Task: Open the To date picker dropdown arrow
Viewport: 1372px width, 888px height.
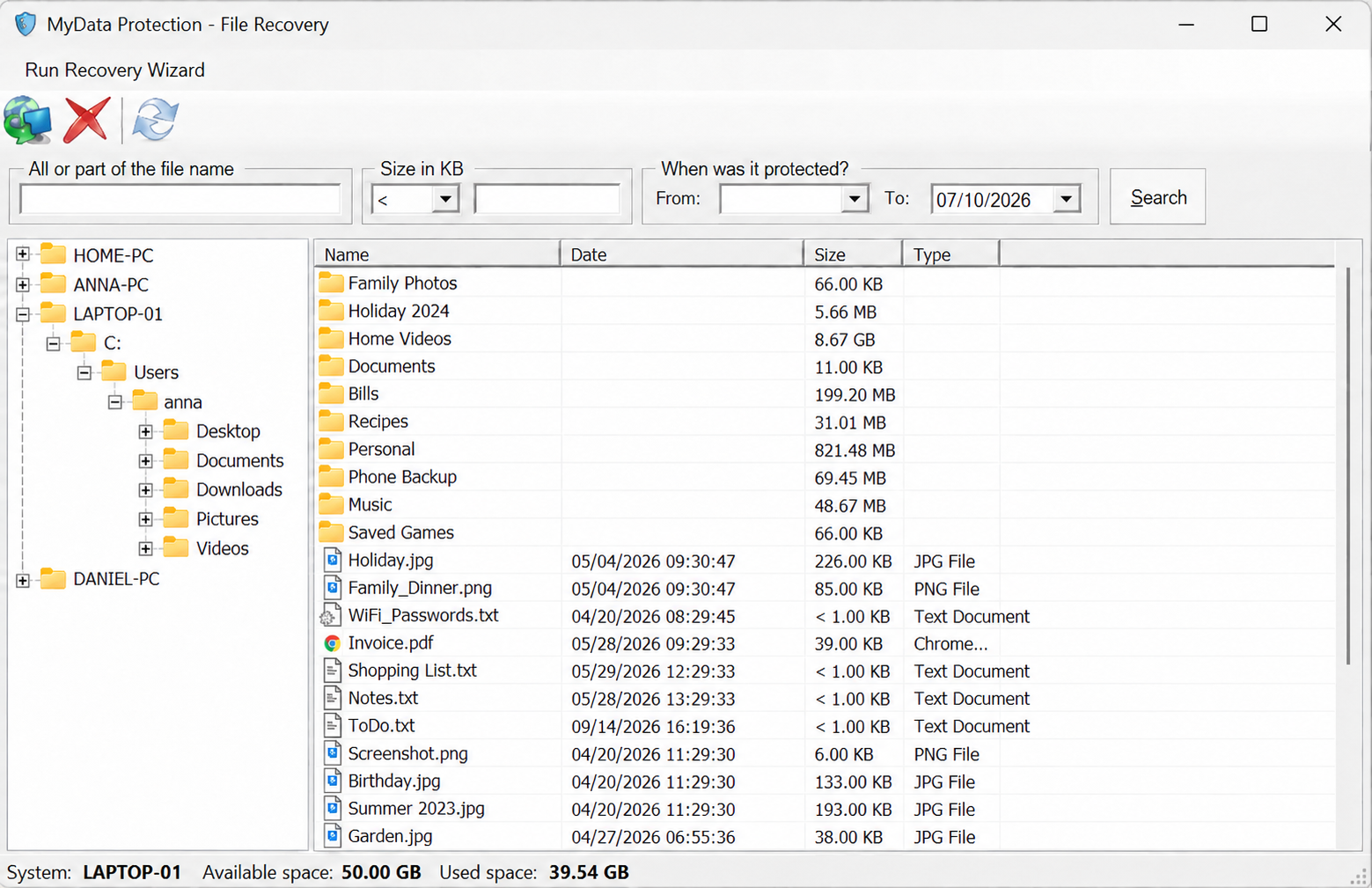Action: pos(1066,200)
